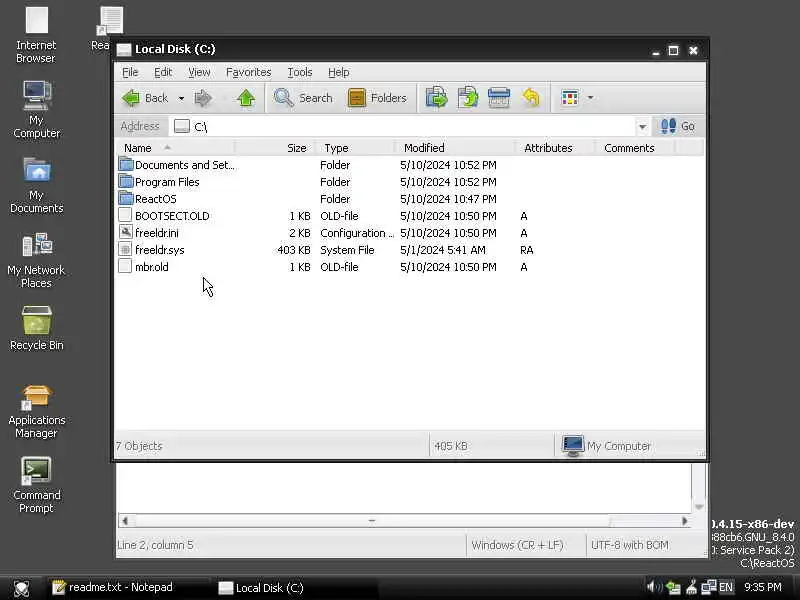Click the Views grid icon
The height and width of the screenshot is (600, 800).
coord(569,97)
